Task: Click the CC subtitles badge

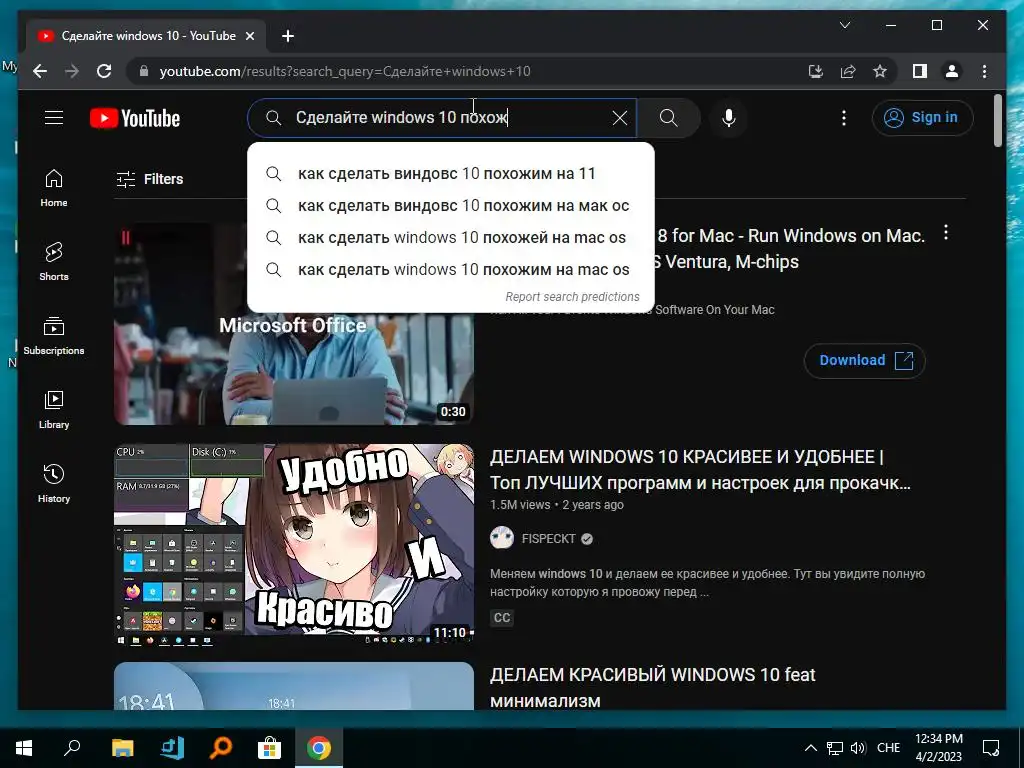Action: coord(502,618)
